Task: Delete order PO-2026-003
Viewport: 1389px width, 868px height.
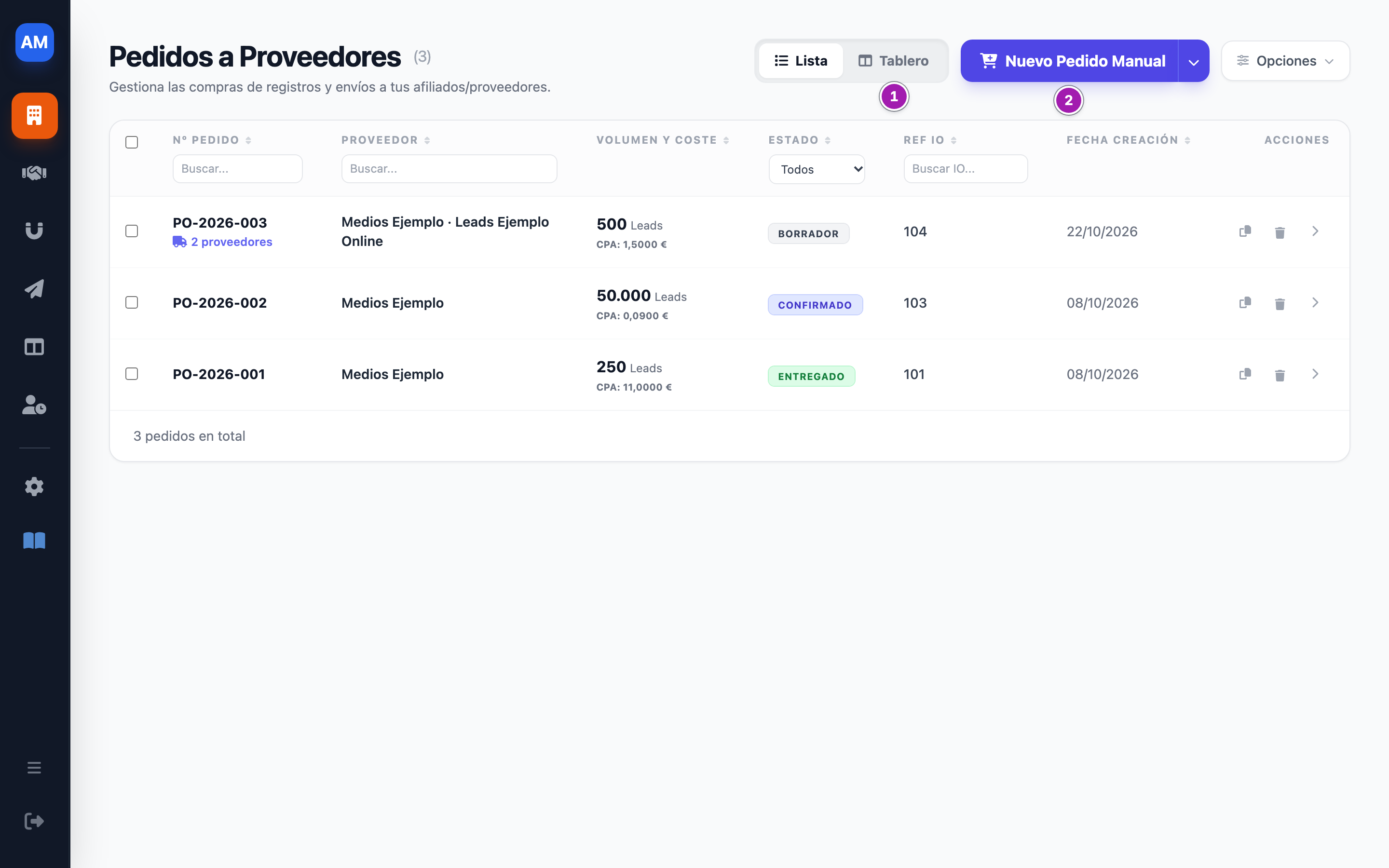Action: pos(1280,232)
